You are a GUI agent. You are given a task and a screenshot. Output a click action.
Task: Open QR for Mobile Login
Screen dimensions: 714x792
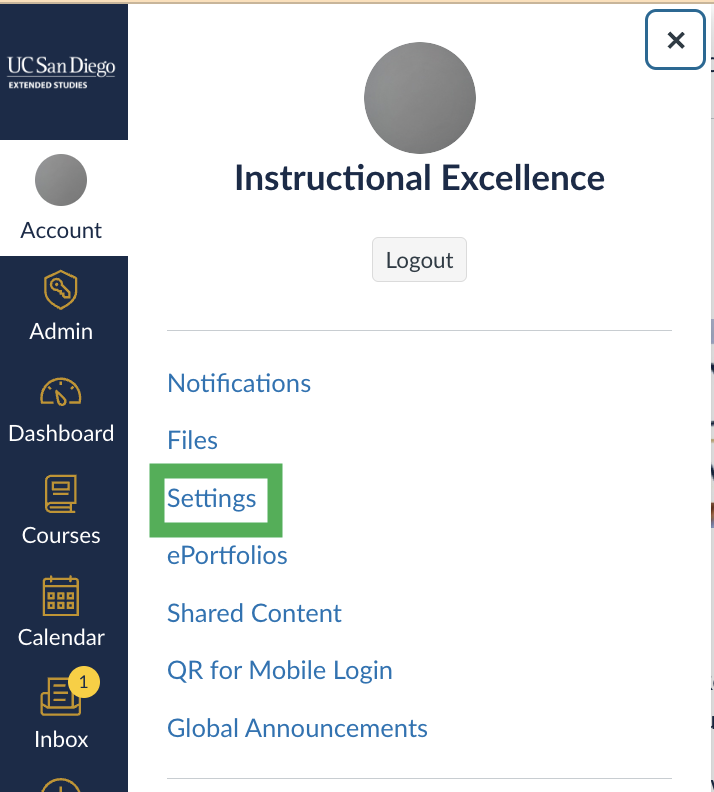pos(279,670)
